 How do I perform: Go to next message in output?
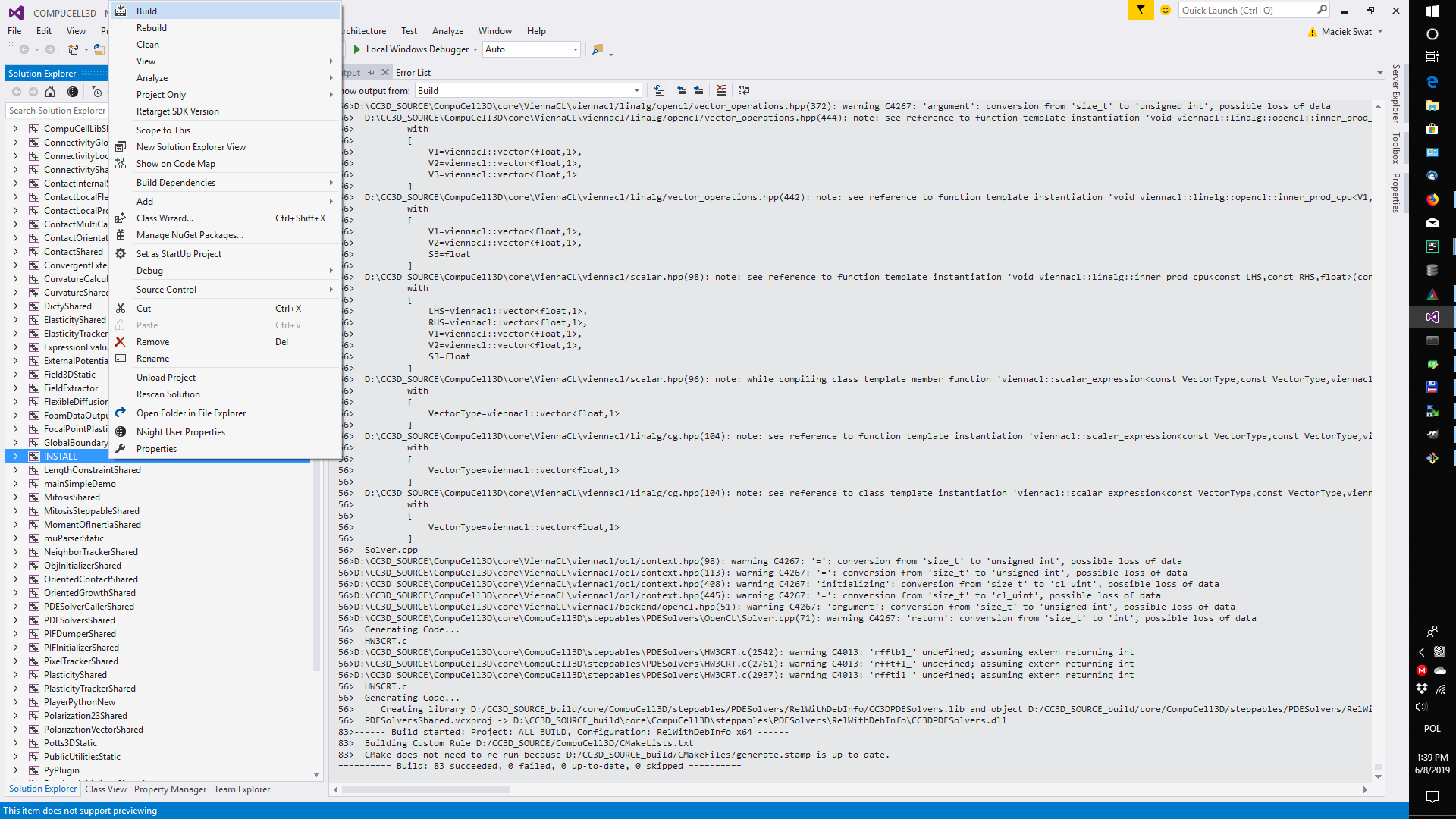pos(698,90)
